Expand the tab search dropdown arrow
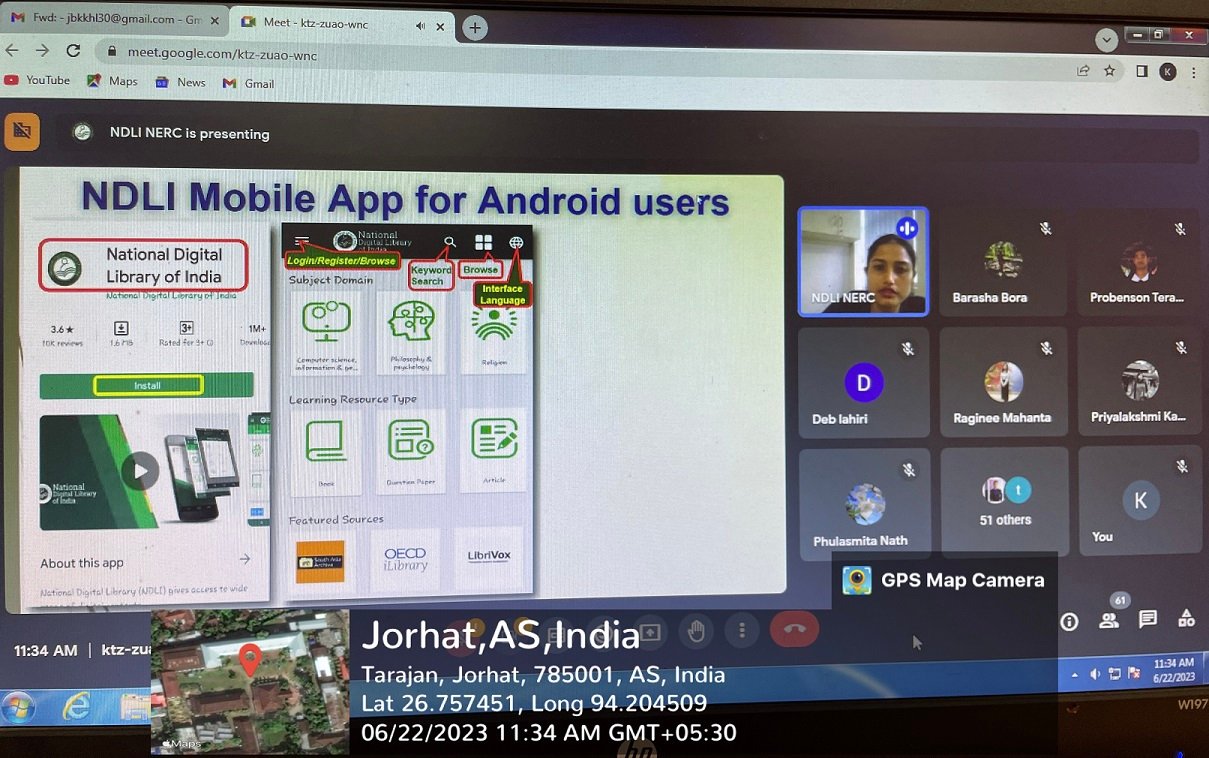Screen dimensions: 1209x758 1106,40
